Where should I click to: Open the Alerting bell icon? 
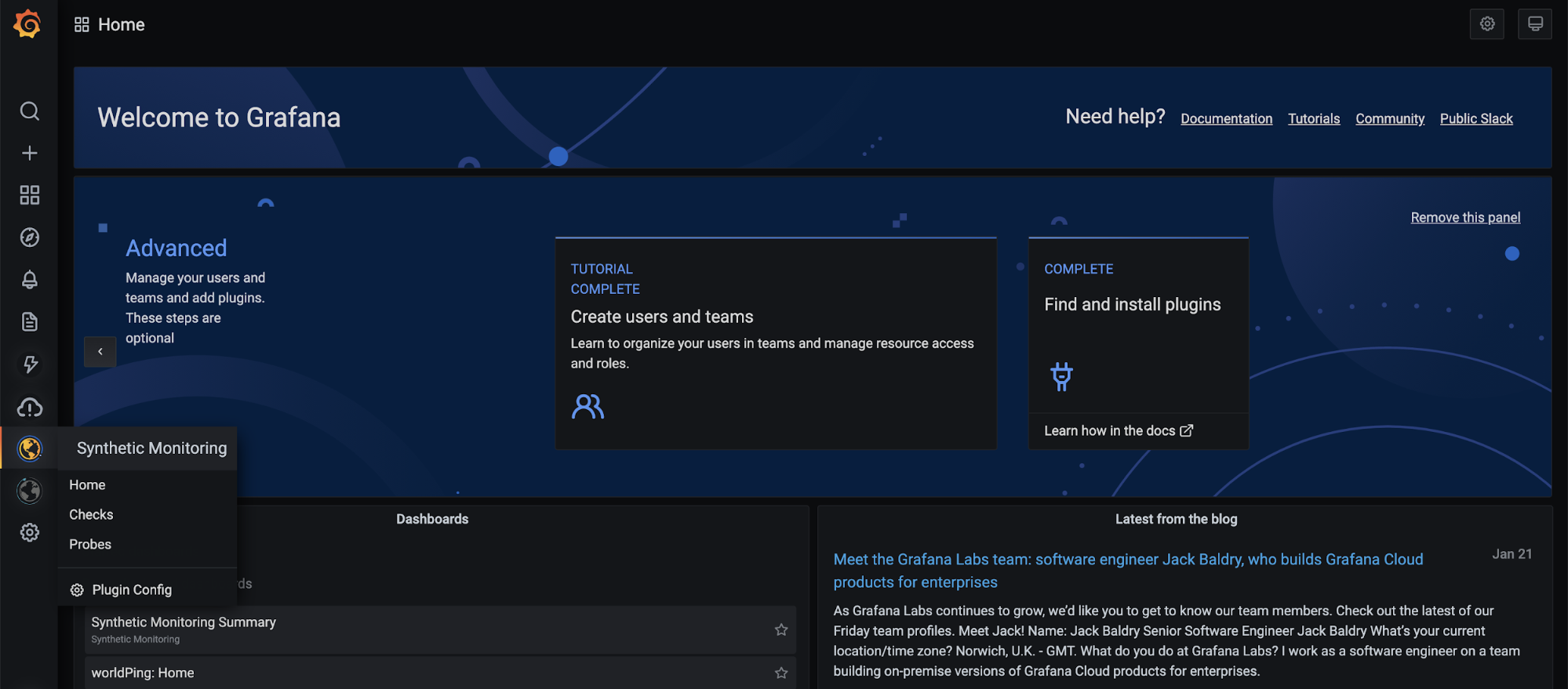[30, 280]
